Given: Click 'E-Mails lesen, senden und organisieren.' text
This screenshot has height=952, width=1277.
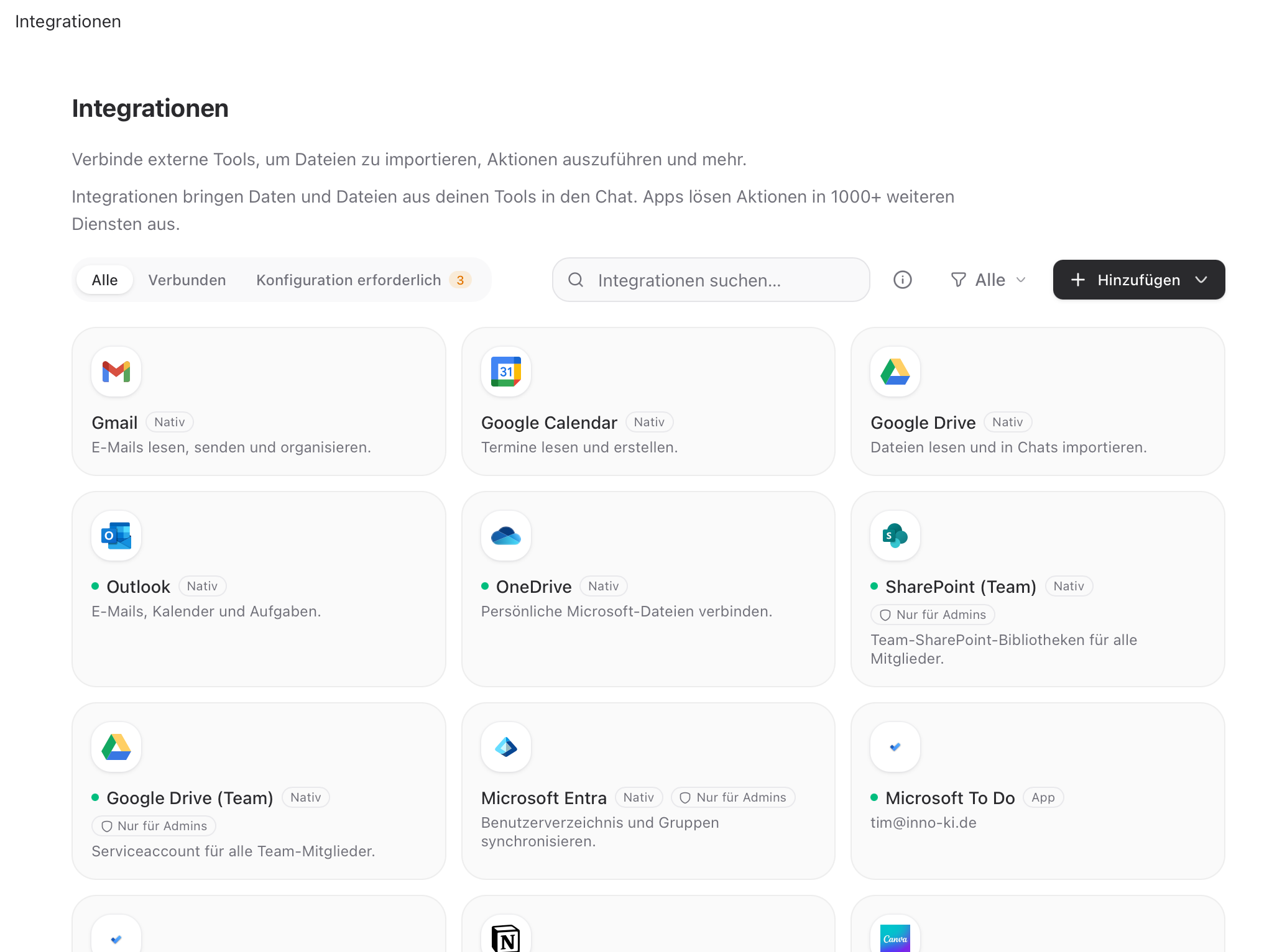Looking at the screenshot, I should [231, 447].
